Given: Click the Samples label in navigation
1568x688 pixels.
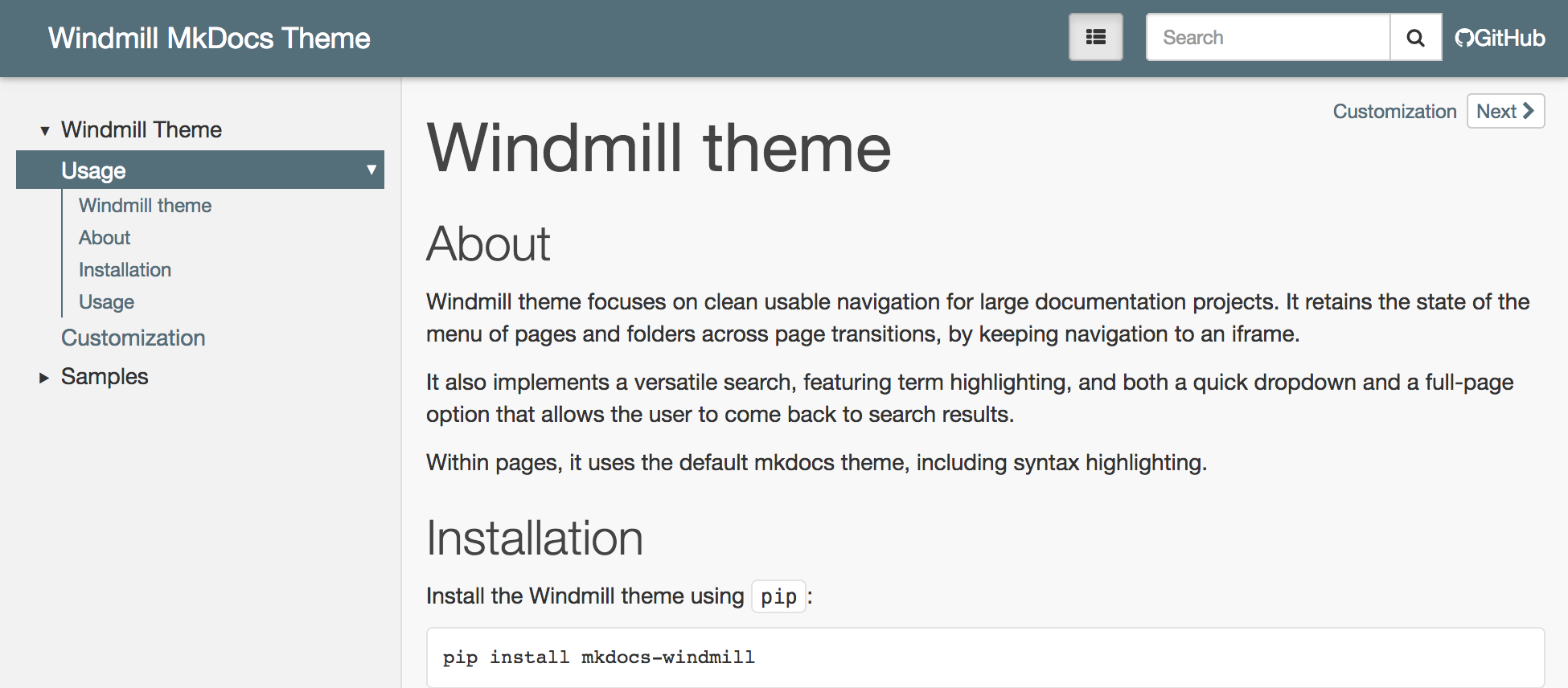Looking at the screenshot, I should coord(105,376).
